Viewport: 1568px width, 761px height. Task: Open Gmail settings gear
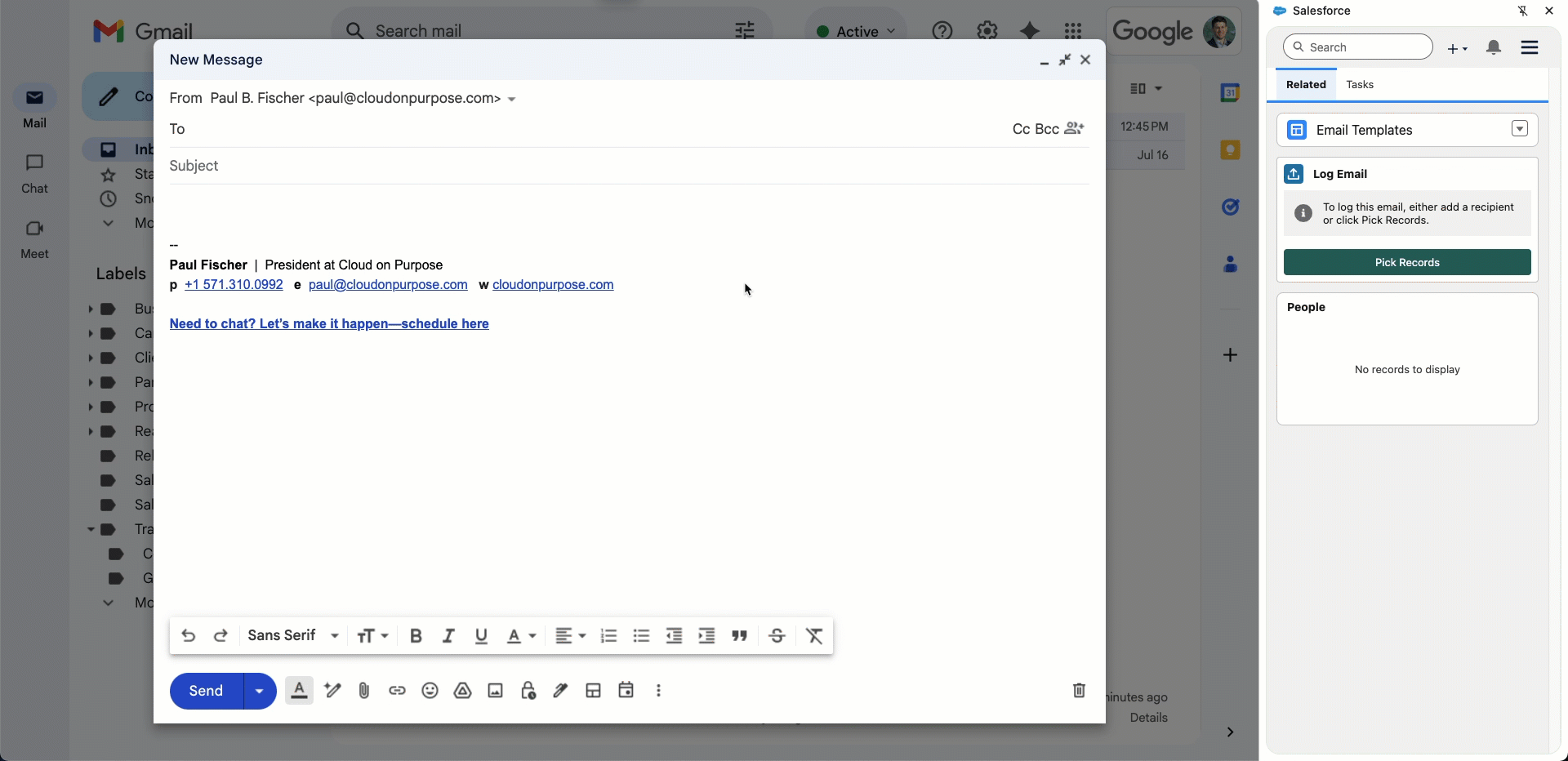987,31
